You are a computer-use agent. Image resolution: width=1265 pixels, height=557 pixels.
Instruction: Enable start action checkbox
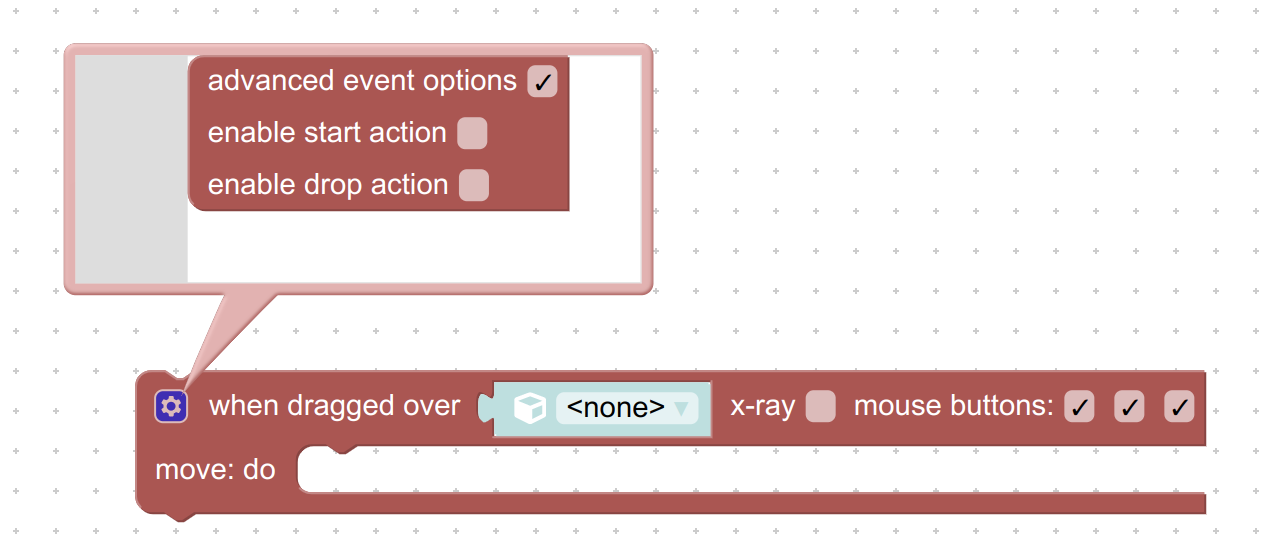[x=472, y=133]
